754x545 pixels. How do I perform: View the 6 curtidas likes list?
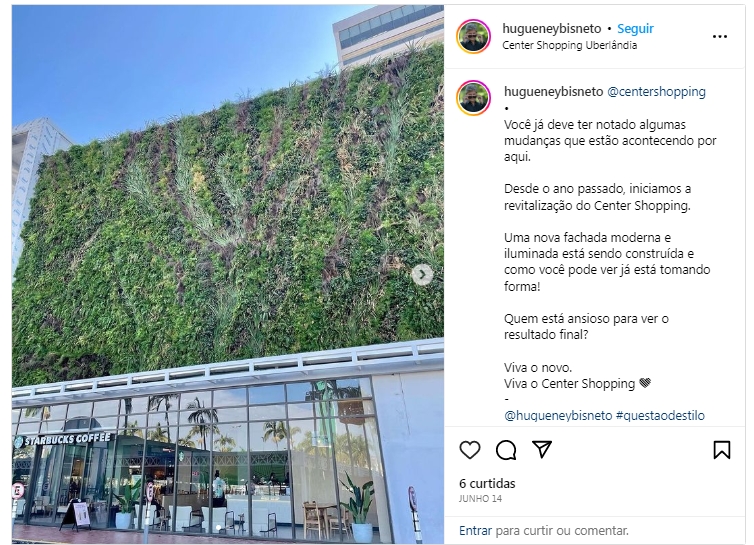(487, 483)
